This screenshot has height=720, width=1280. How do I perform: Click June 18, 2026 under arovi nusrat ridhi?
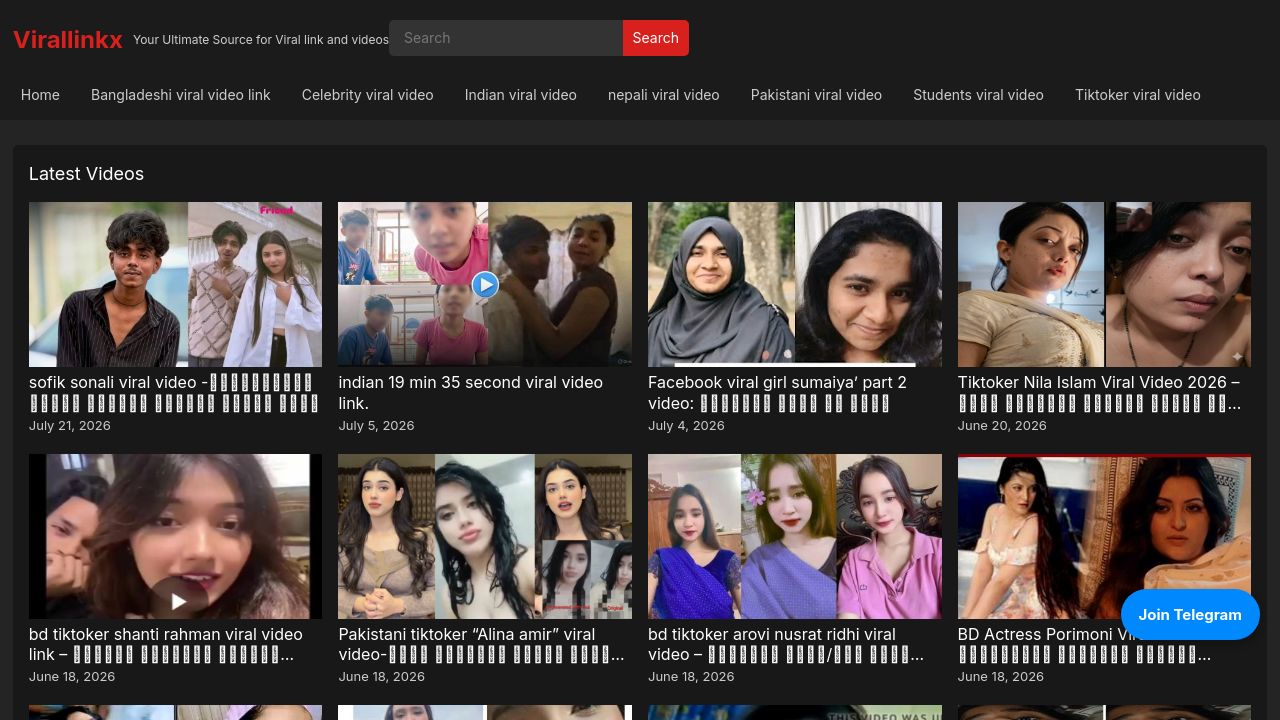(691, 676)
